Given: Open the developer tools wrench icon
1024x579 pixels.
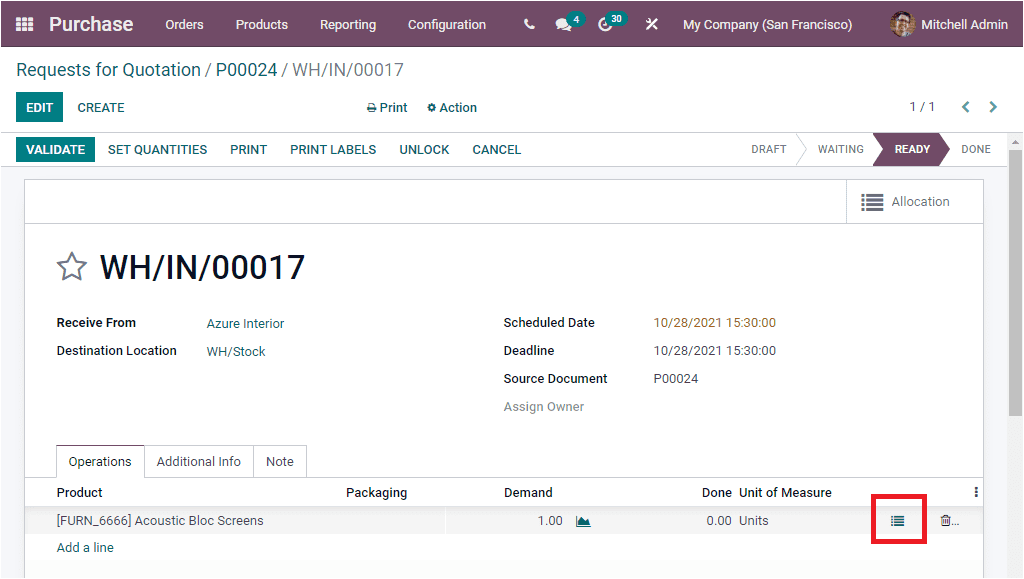Looking at the screenshot, I should [x=651, y=23].
